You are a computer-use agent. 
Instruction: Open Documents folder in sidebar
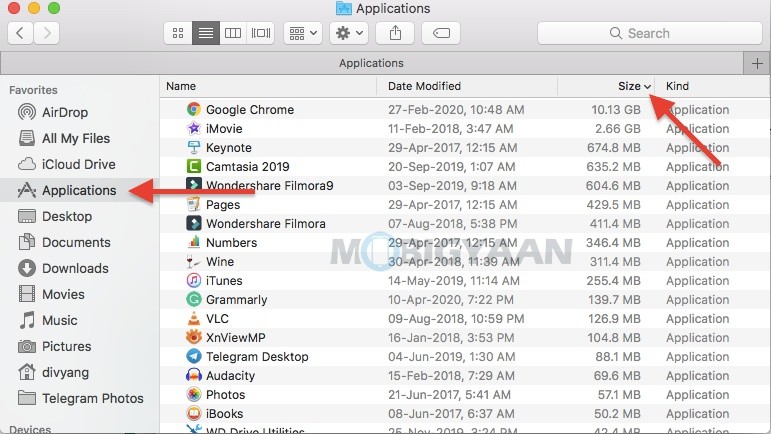pyautogui.click(x=64, y=242)
